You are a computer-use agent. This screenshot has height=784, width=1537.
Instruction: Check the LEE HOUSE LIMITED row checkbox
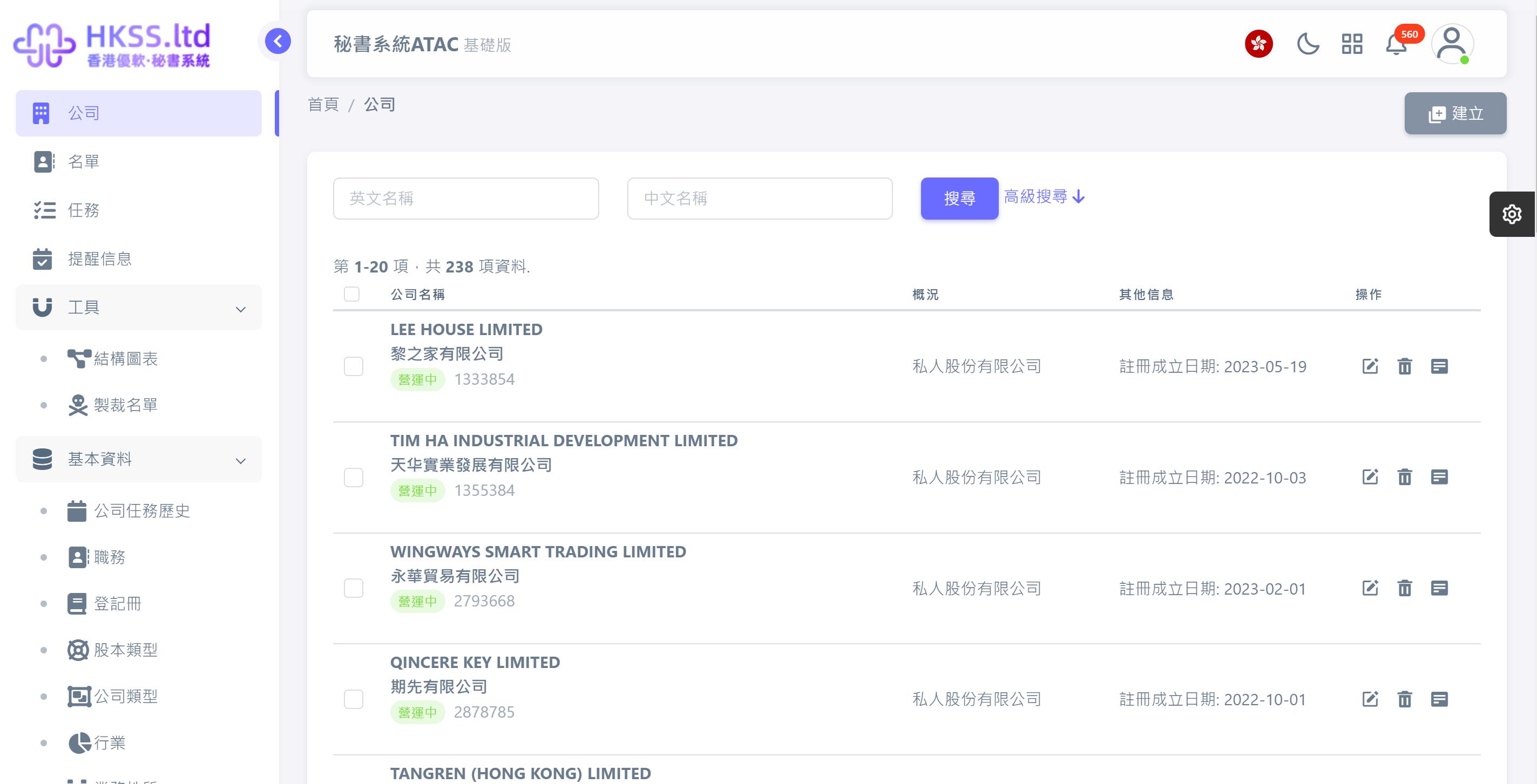354,366
